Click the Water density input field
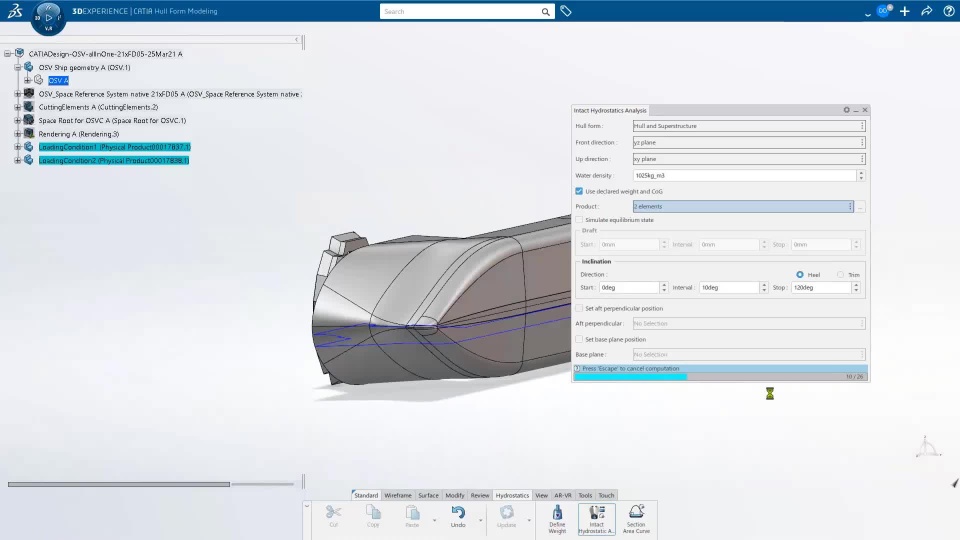 [744, 175]
